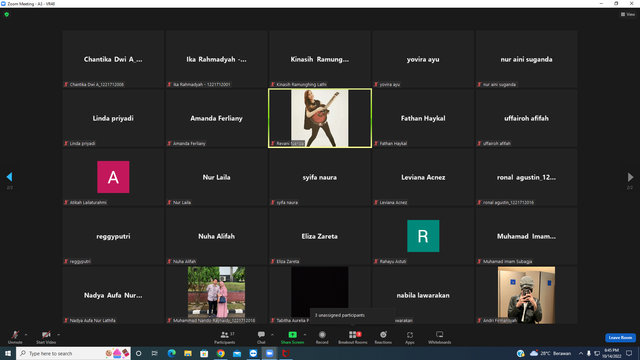Screen dimensions: 640x360
Task: Select the yovira ayu tile
Action: coord(423,59)
